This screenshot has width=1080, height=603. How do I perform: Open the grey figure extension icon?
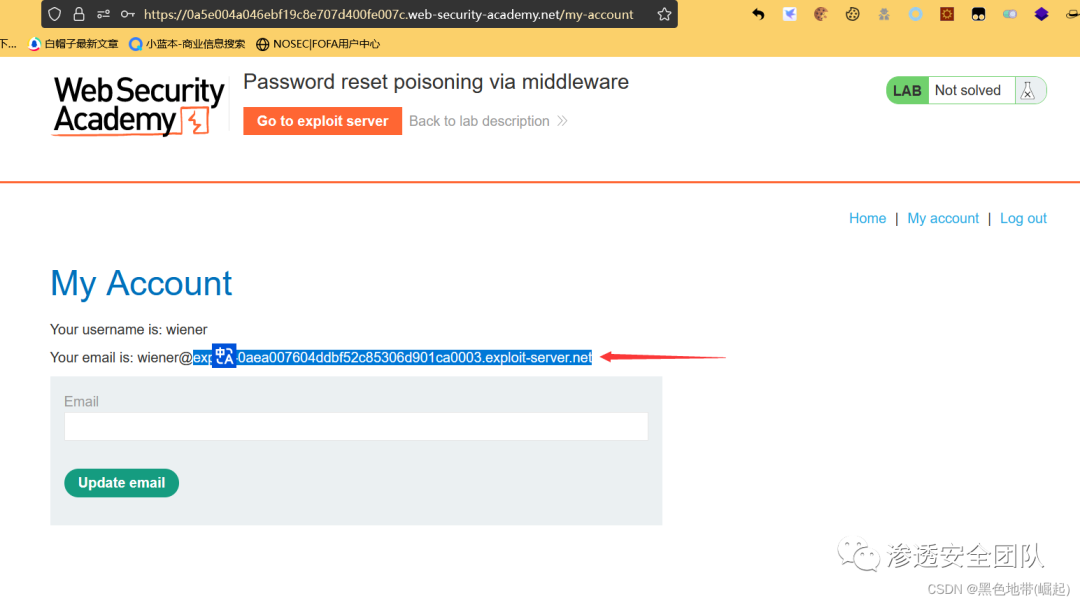click(884, 14)
